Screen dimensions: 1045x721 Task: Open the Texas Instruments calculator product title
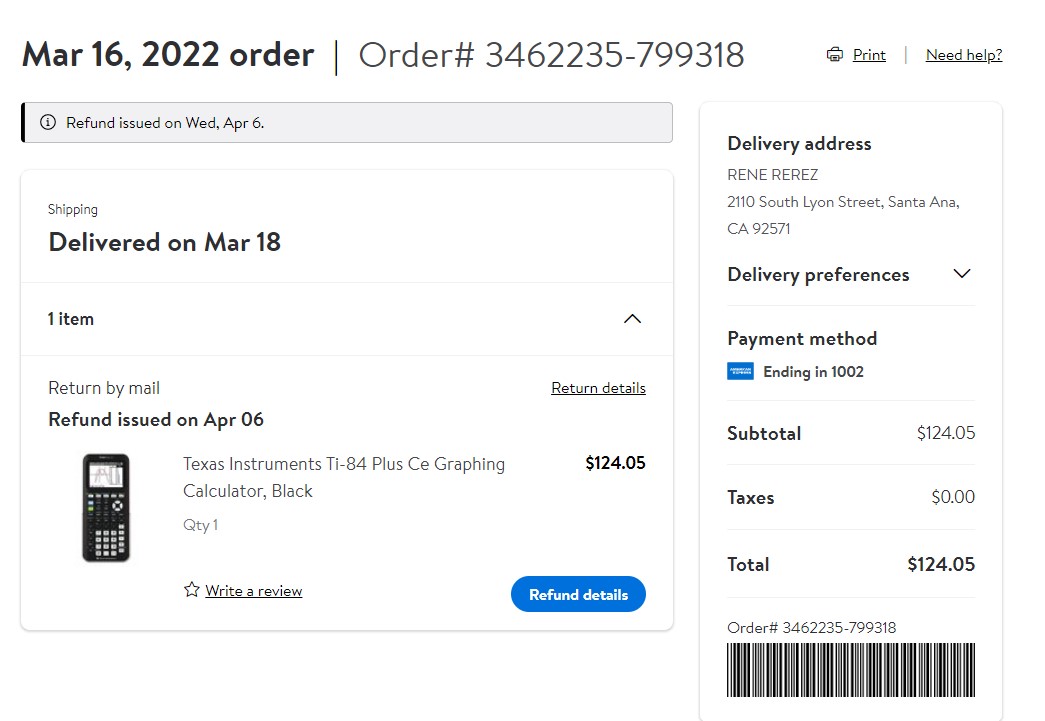344,477
